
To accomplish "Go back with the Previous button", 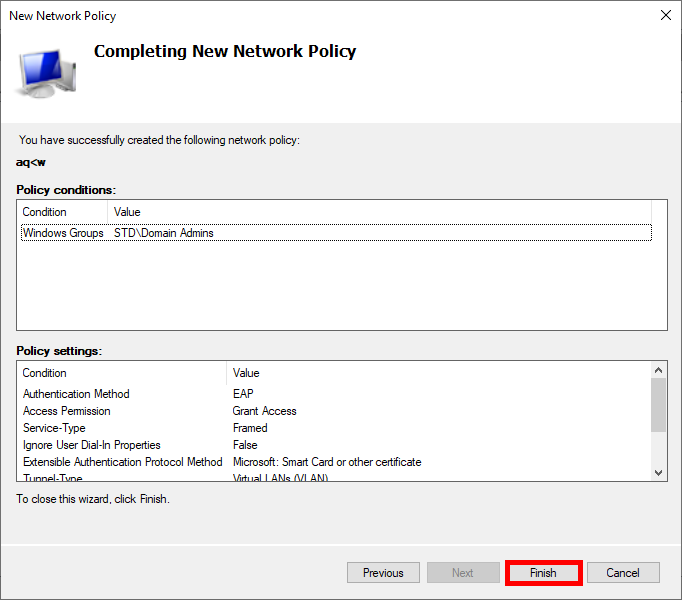I will click(x=383, y=573).
